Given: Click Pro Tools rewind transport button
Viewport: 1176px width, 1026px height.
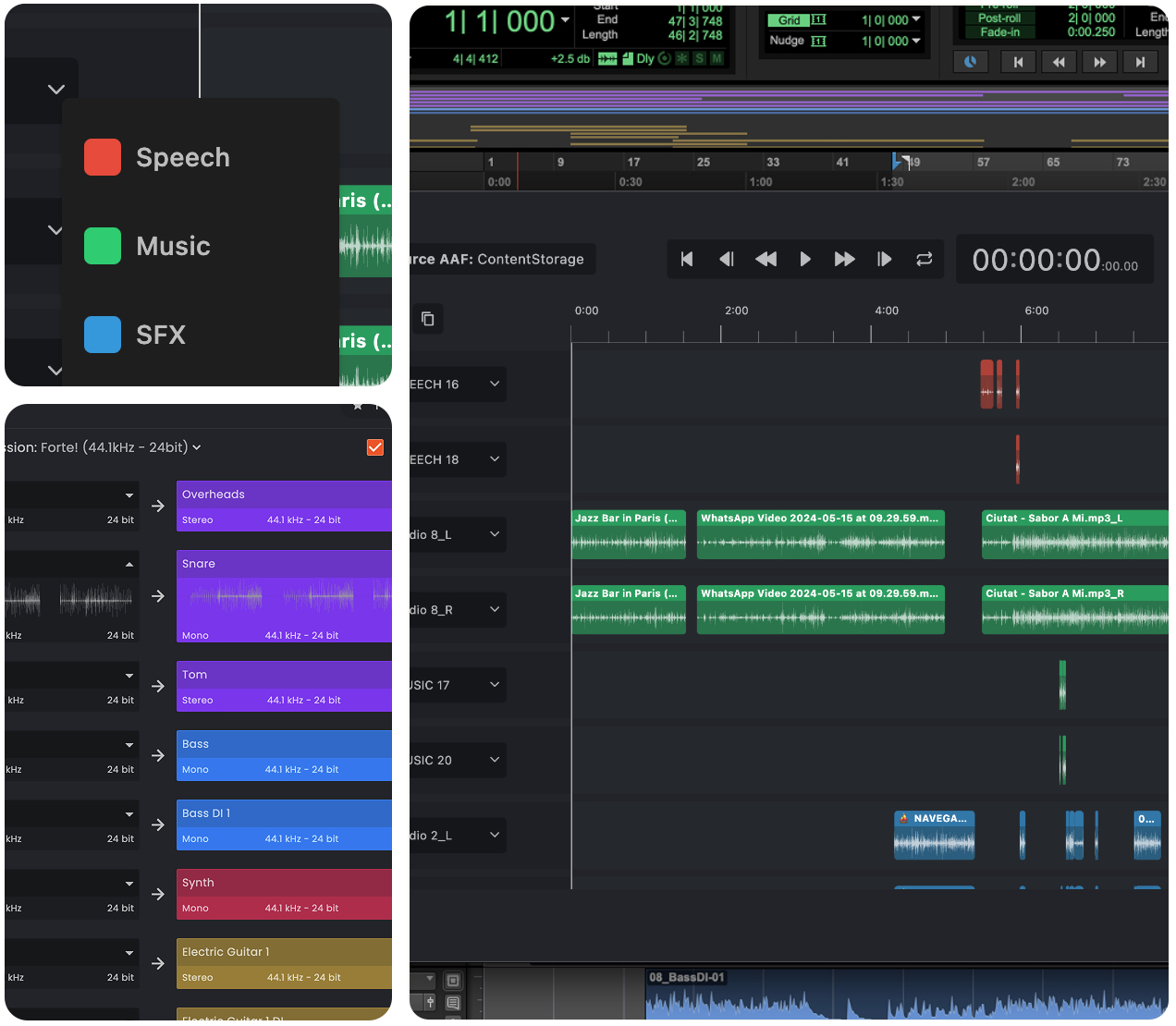Looking at the screenshot, I should pos(1059,62).
